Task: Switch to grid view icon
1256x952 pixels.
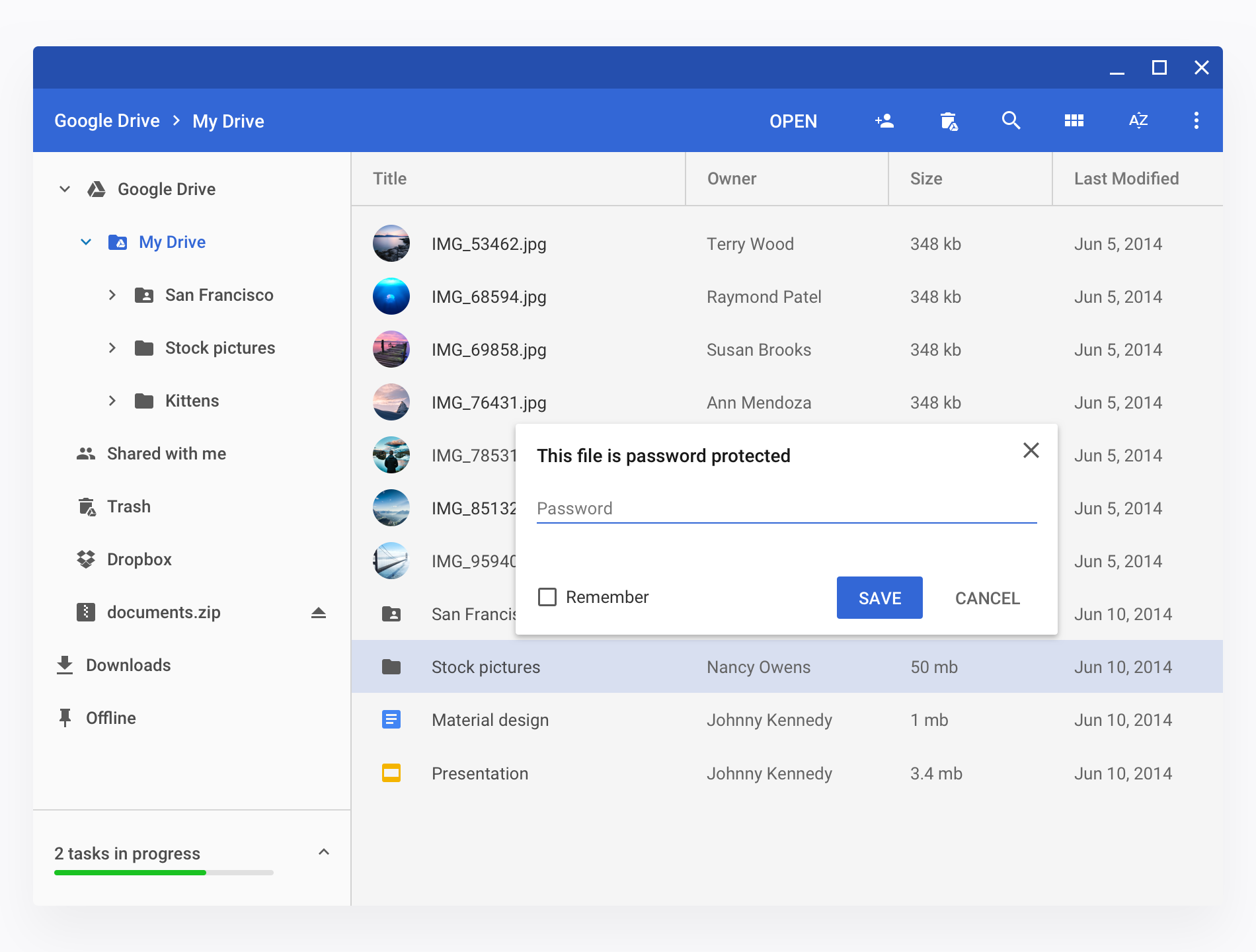Action: click(1074, 120)
